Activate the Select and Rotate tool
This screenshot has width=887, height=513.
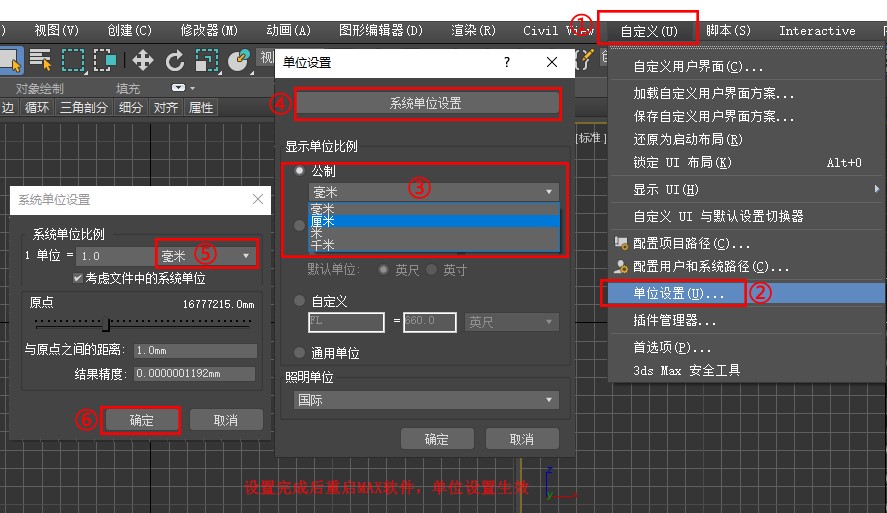(x=175, y=60)
